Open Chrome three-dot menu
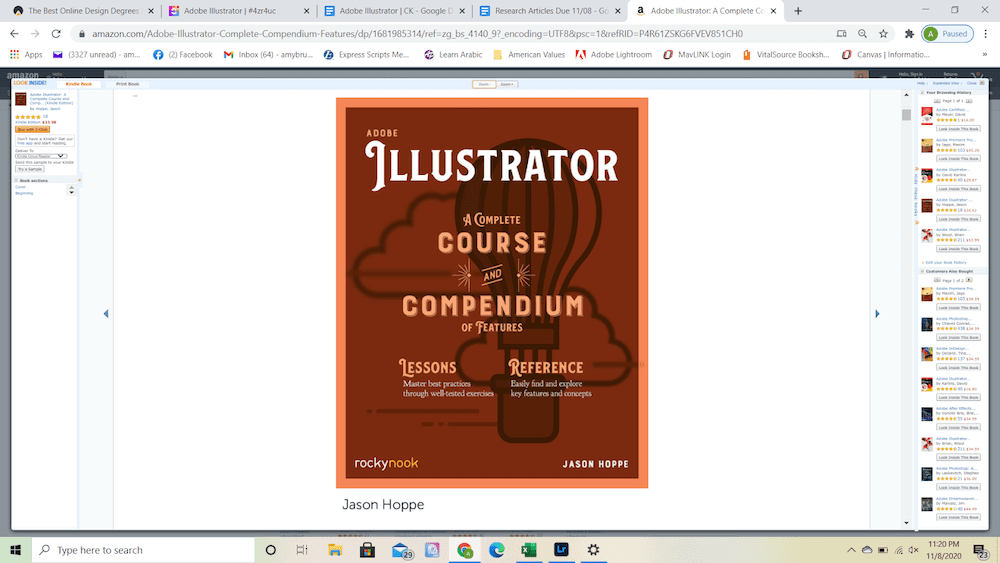The width and height of the screenshot is (1000, 563). tap(985, 34)
